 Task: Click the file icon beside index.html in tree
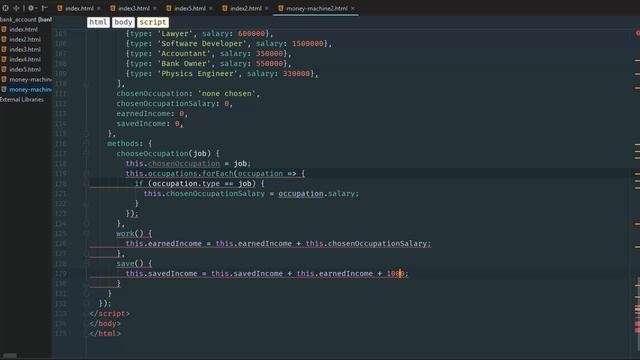4,29
